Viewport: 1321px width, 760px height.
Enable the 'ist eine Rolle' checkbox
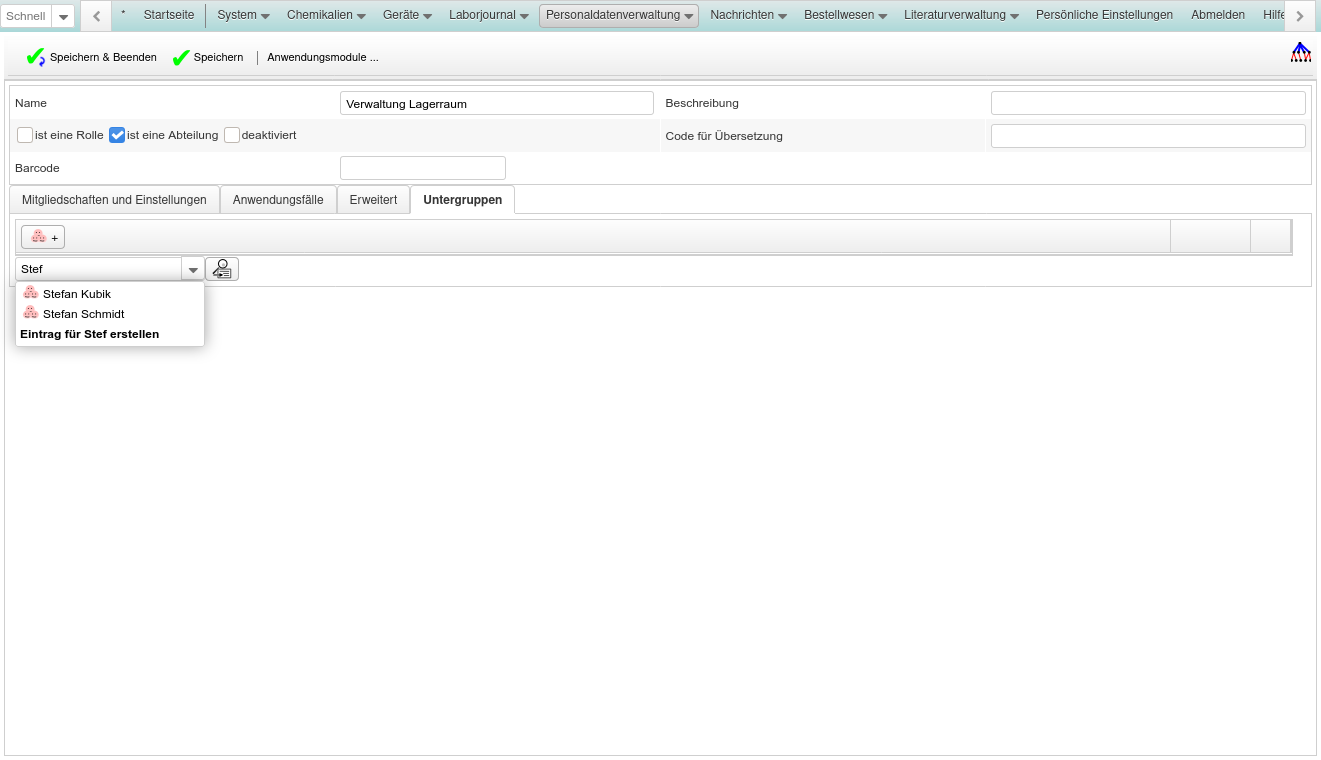(x=25, y=135)
